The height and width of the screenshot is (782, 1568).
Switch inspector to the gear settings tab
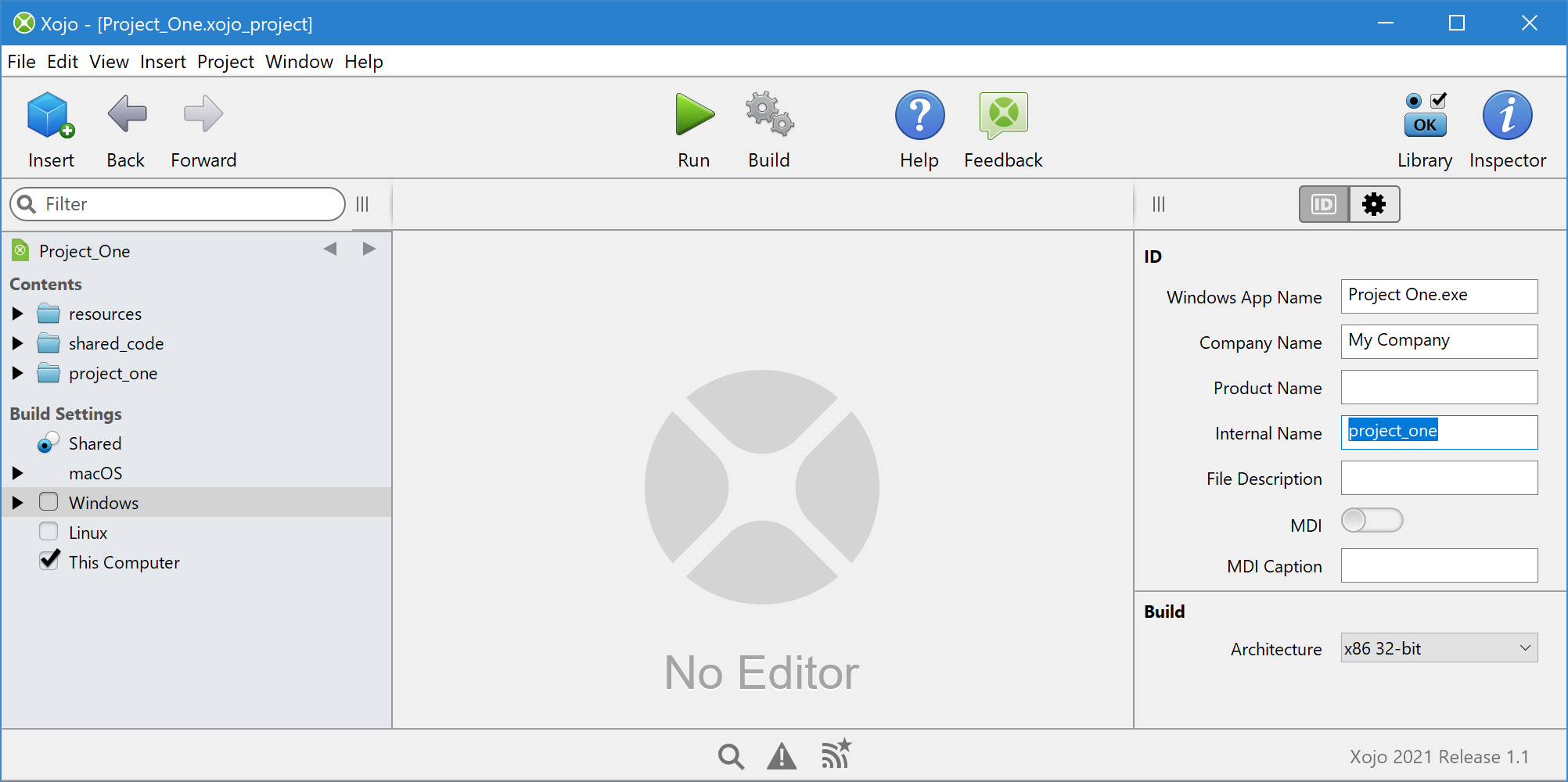1374,204
